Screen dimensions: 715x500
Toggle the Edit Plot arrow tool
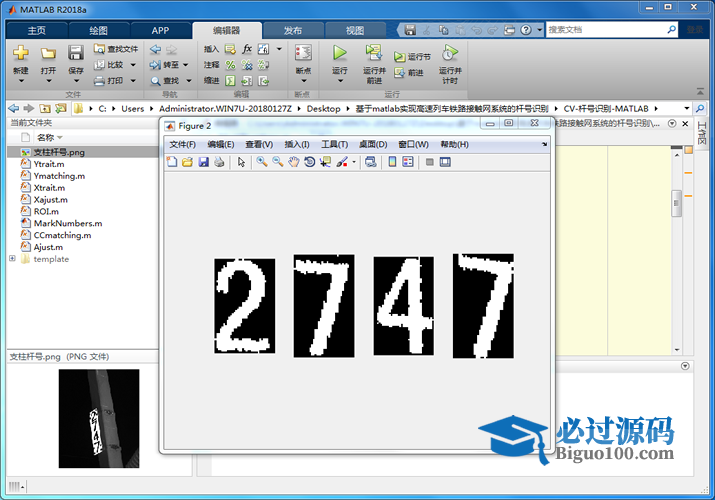[241, 162]
